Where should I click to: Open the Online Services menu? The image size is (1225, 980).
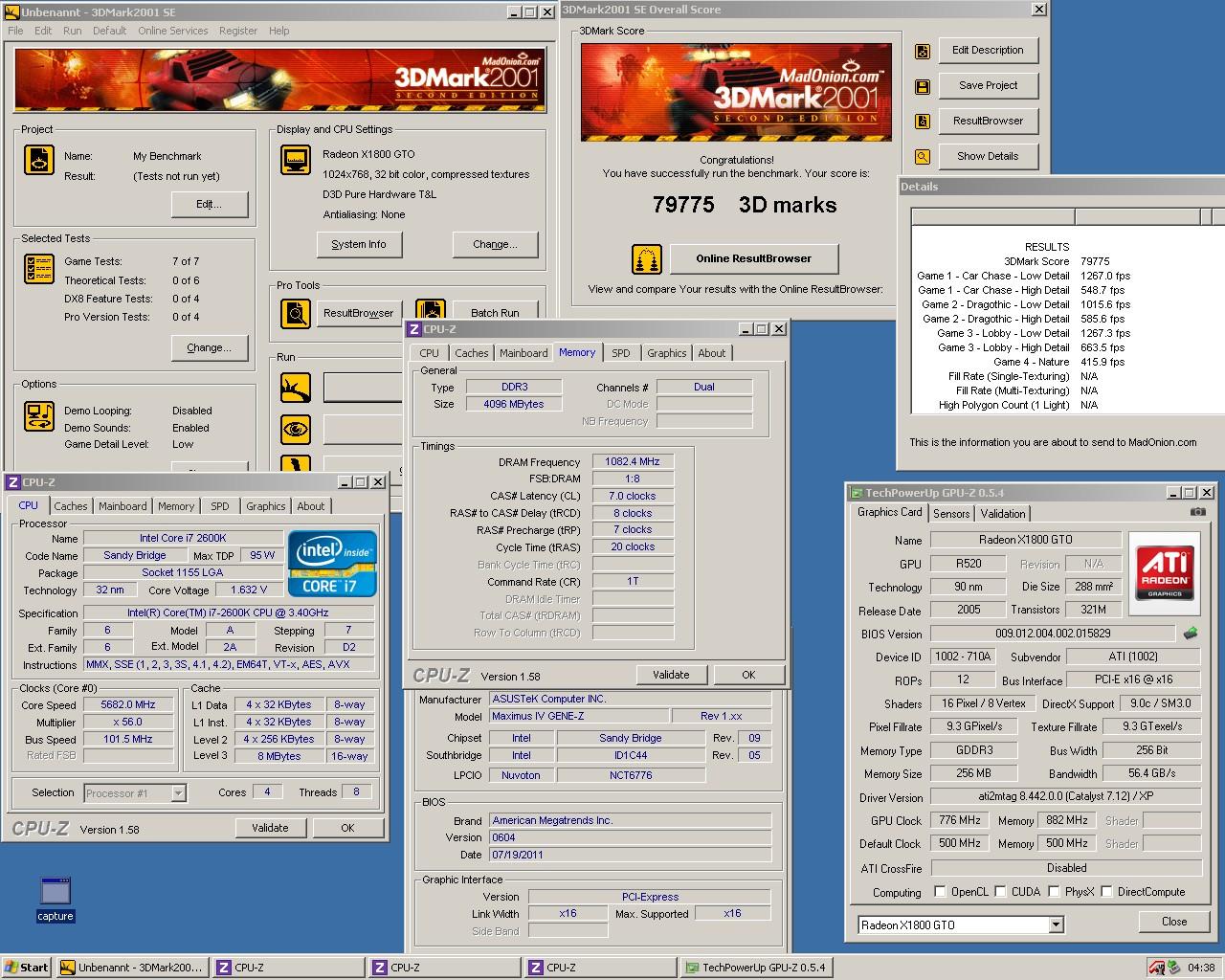pos(172,31)
